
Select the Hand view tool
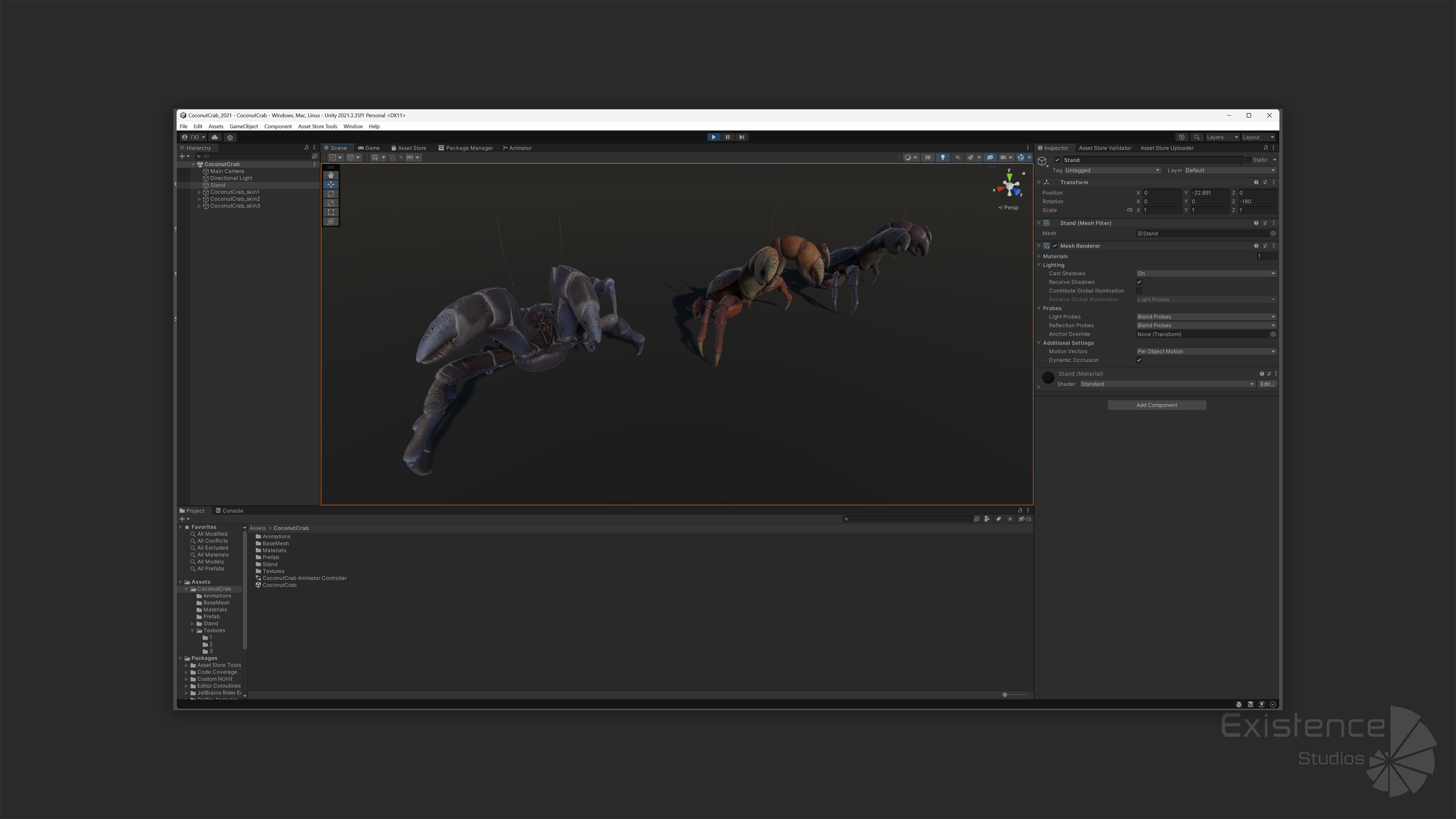pos(331,175)
